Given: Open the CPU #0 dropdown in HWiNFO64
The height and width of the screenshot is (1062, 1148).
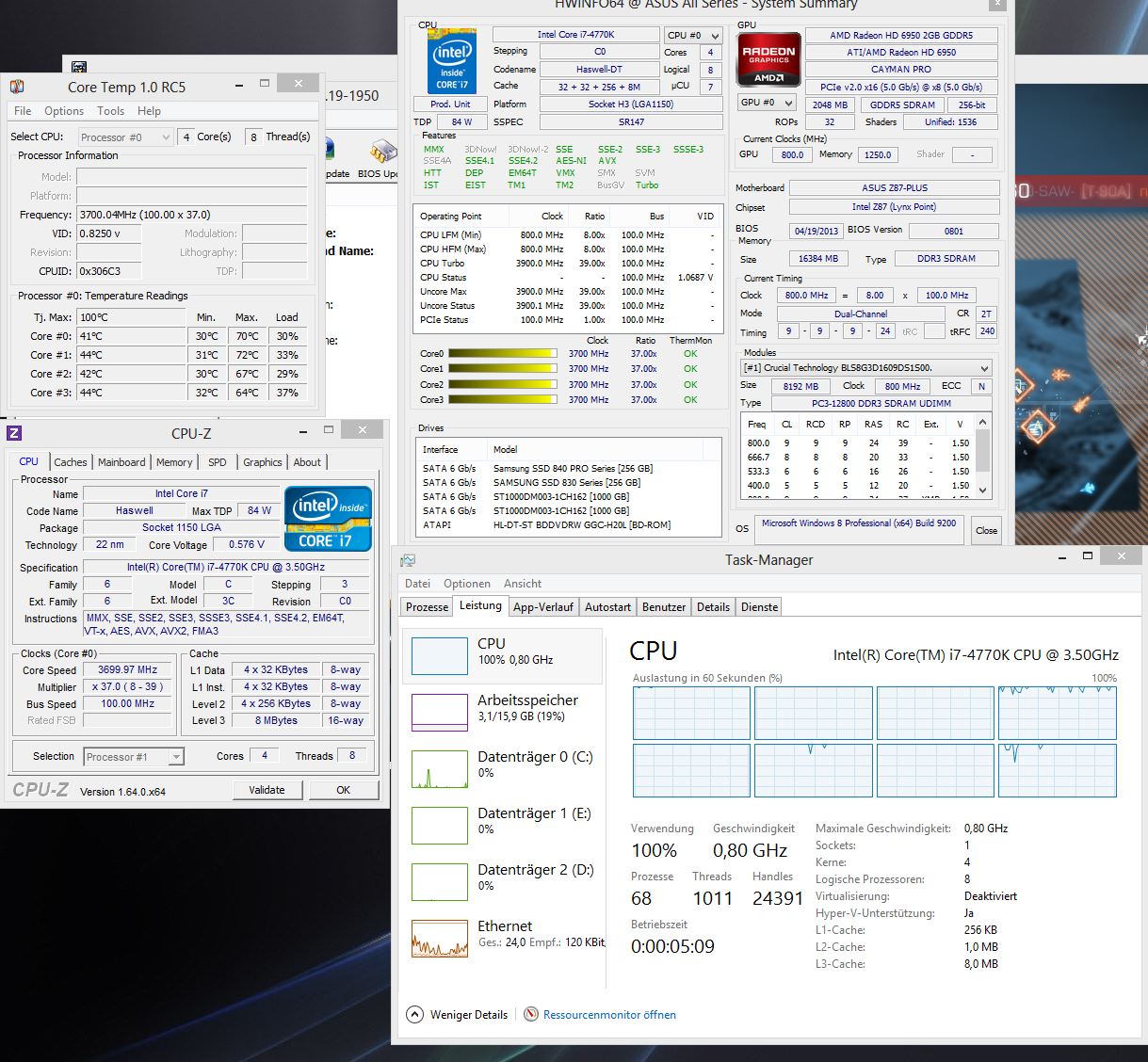Looking at the screenshot, I should pyautogui.click(x=693, y=36).
